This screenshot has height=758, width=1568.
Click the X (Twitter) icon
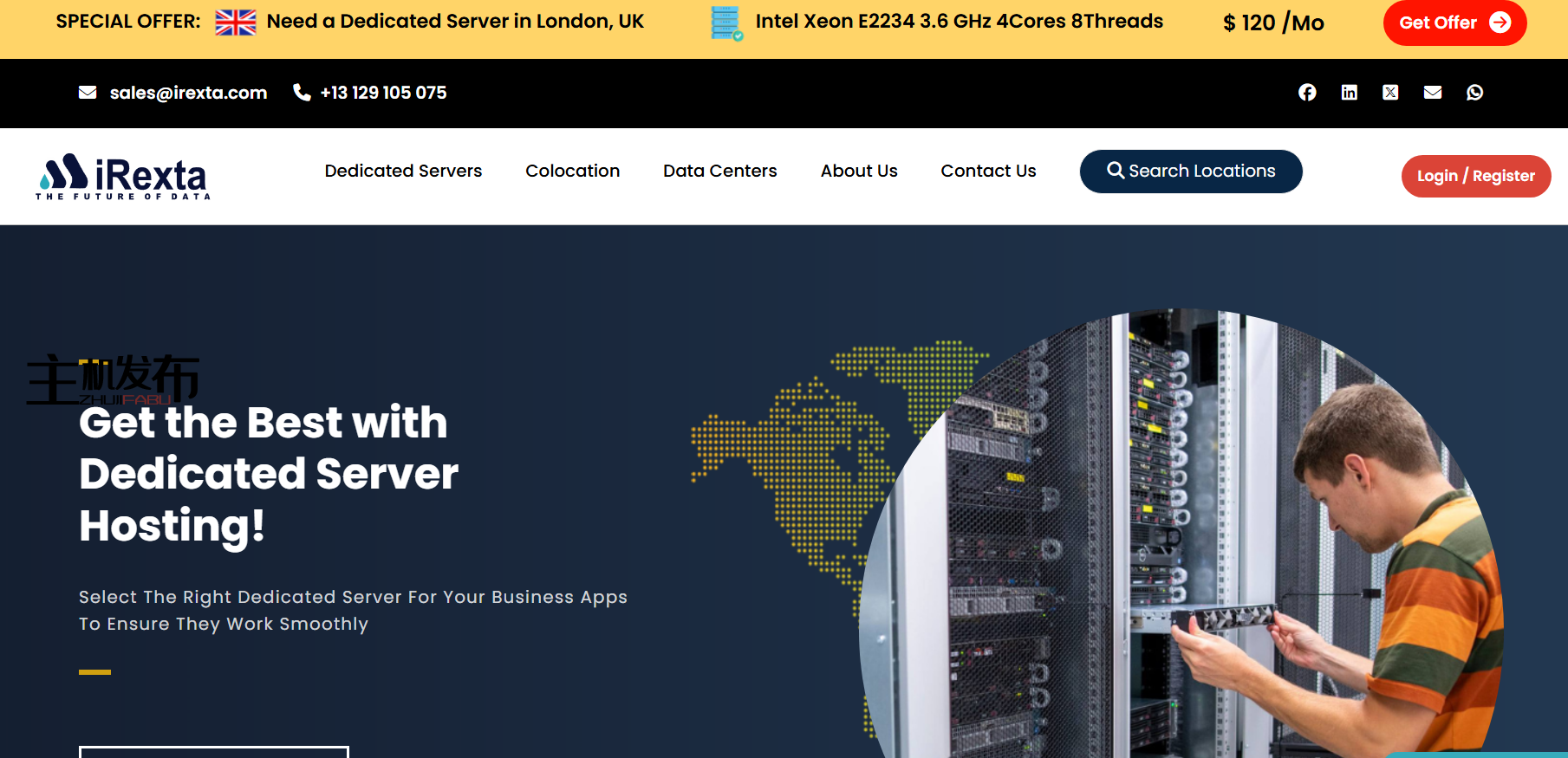[1390, 93]
